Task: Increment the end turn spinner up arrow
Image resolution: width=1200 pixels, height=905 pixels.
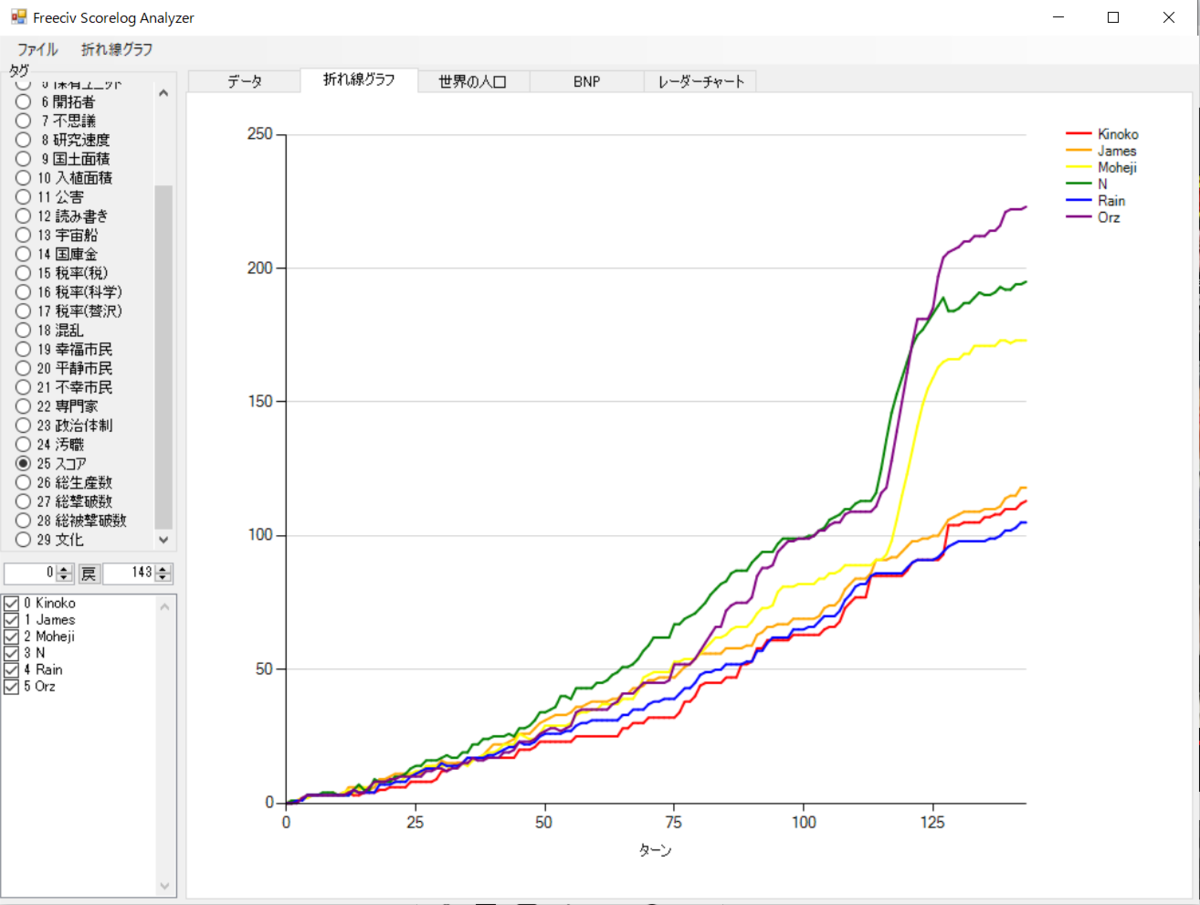Action: coord(164,569)
